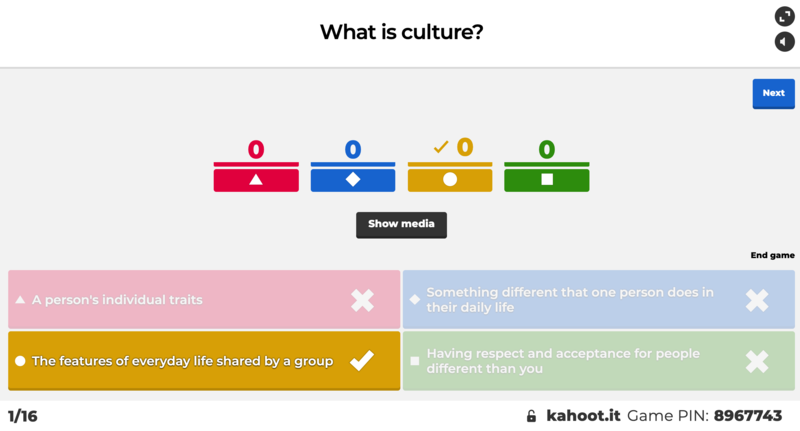This screenshot has width=800, height=431.
Task: End game link on right
Action: 772,255
